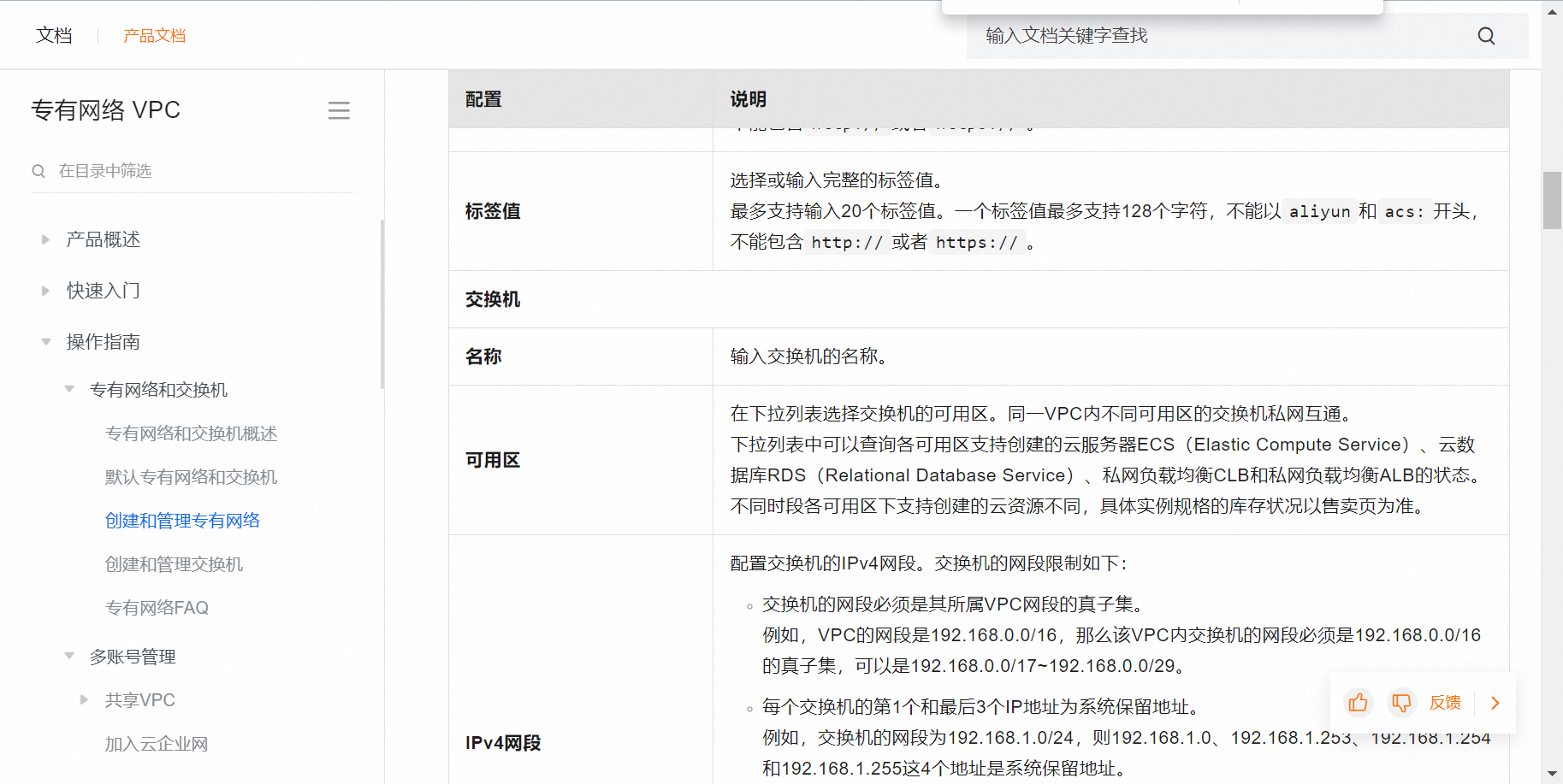Click the scrollbar down arrow
This screenshot has width=1563, height=784.
[1552, 774]
